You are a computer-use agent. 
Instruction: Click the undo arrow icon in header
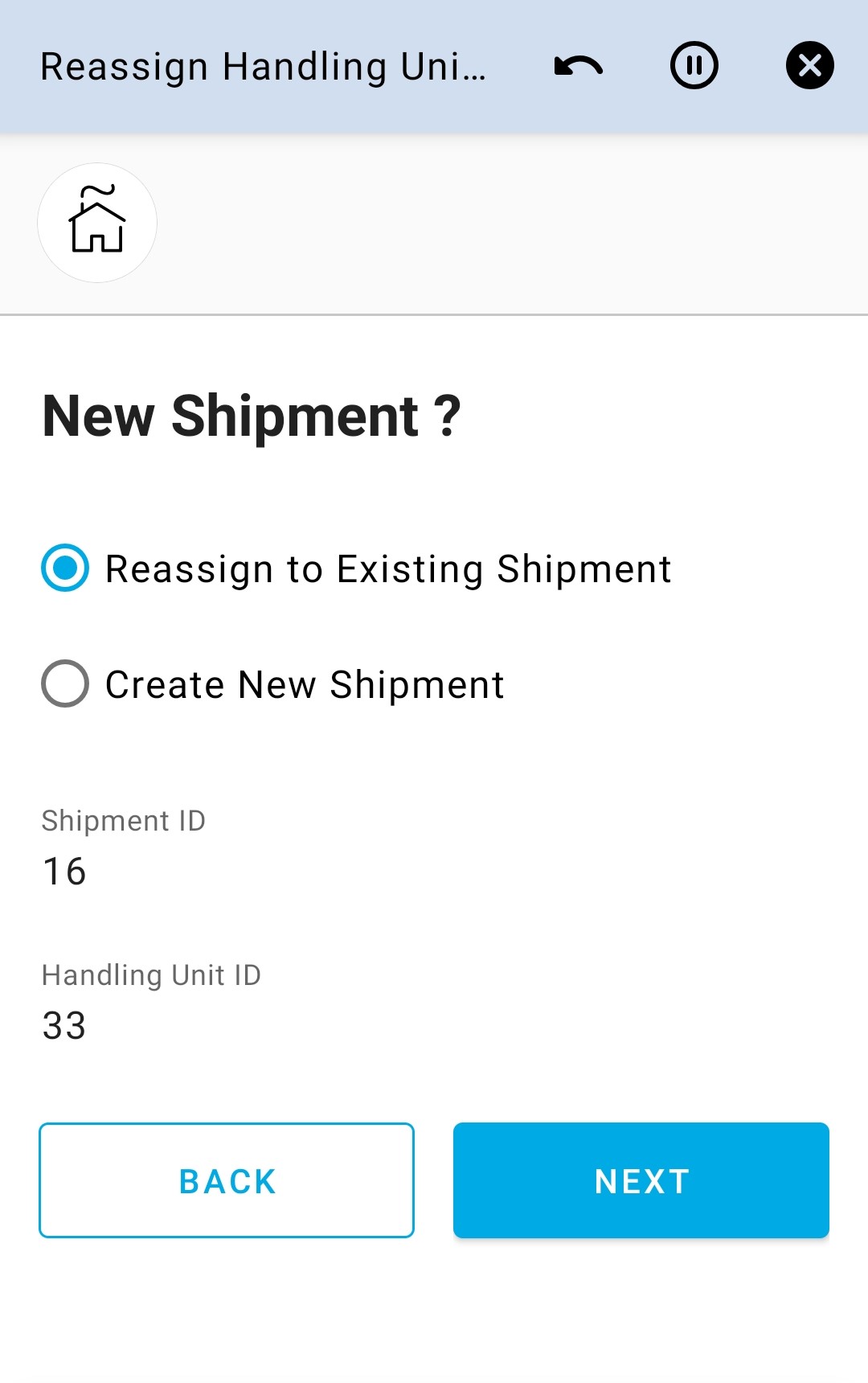pyautogui.click(x=579, y=66)
